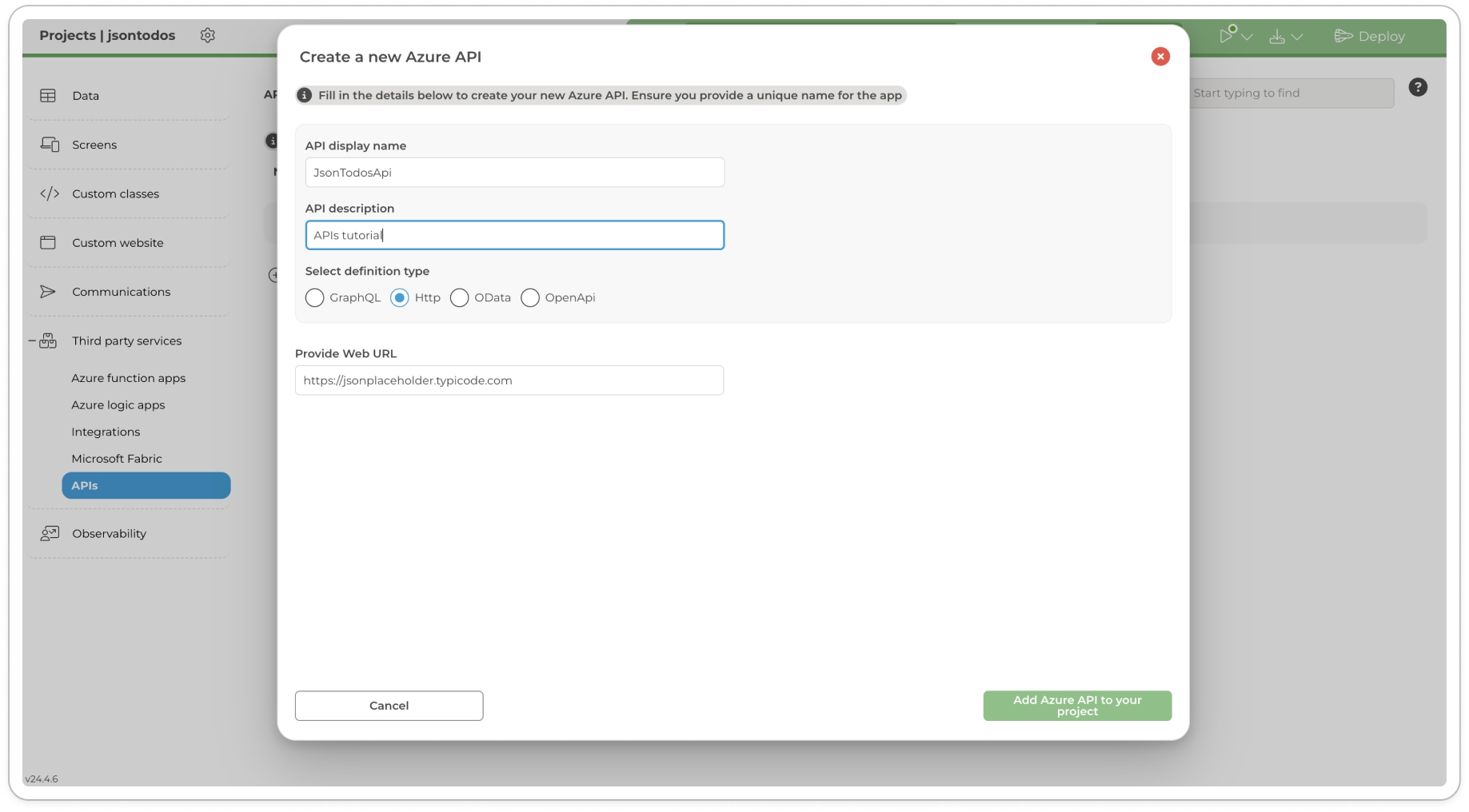
Task: Expand the download options dropdown
Action: coord(1296,37)
